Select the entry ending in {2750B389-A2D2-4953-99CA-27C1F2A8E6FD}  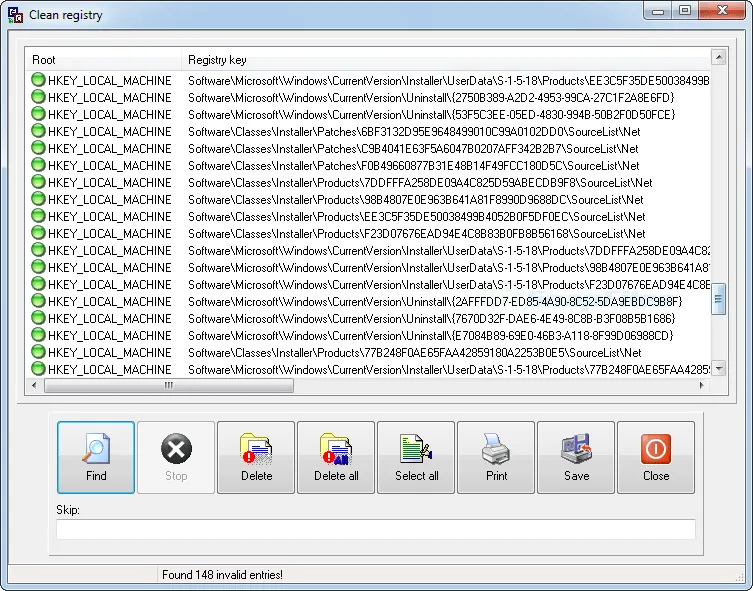pos(431,97)
